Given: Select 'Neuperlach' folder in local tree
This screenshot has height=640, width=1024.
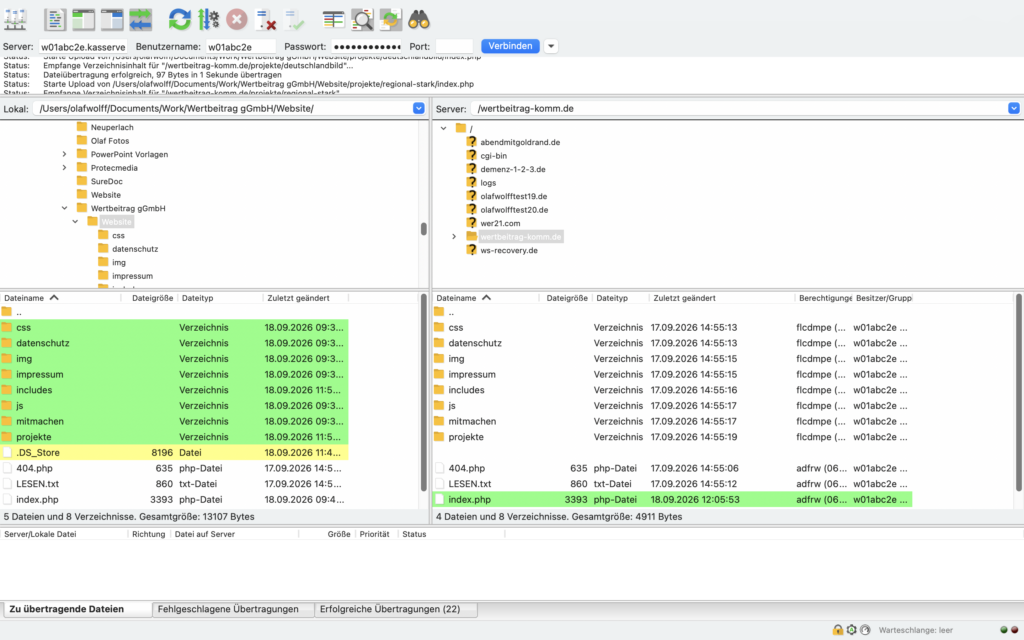Looking at the screenshot, I should (x=112, y=127).
